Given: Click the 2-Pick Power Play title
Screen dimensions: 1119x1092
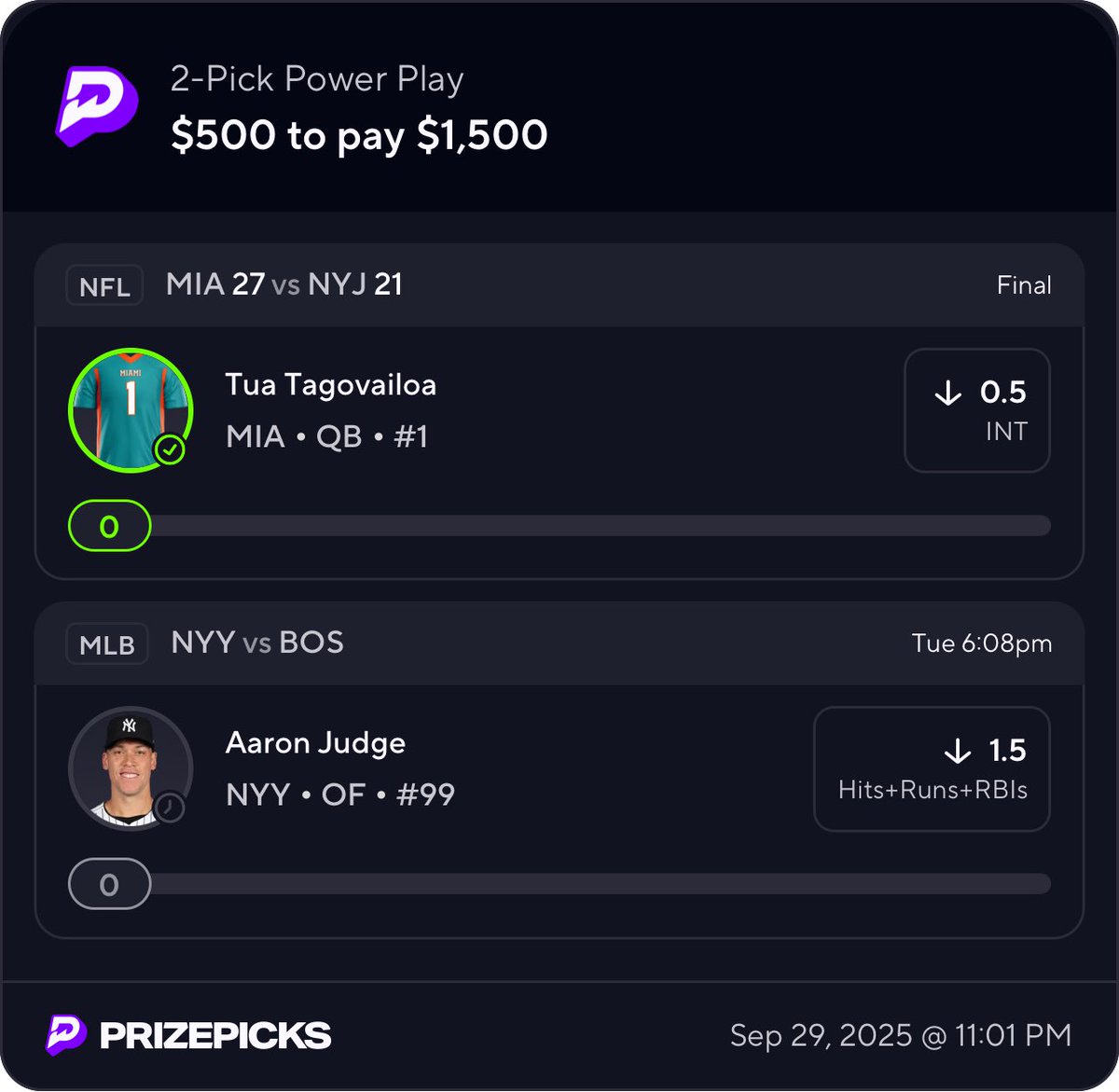Looking at the screenshot, I should pos(317,79).
